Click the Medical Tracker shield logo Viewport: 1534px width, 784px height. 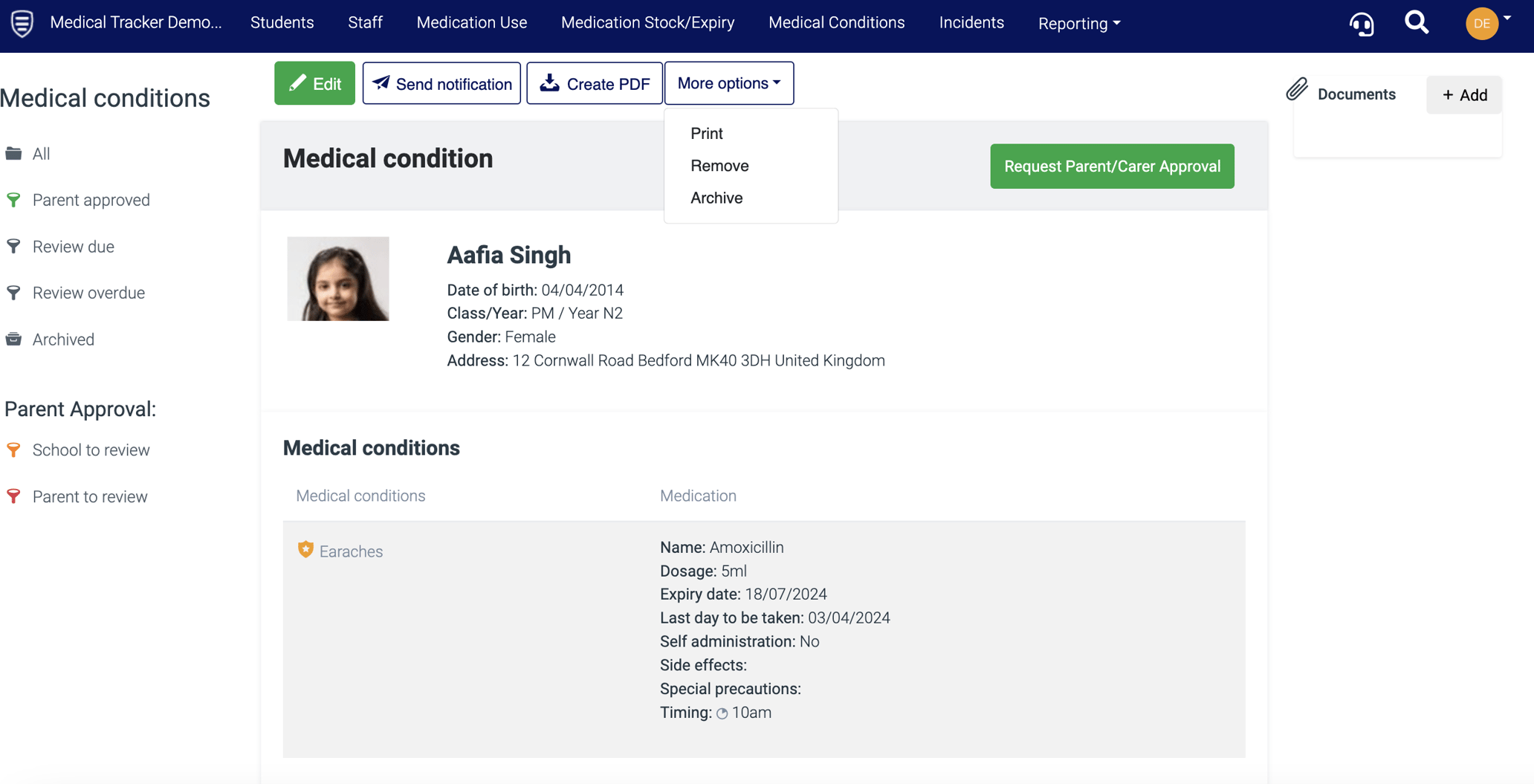point(22,23)
